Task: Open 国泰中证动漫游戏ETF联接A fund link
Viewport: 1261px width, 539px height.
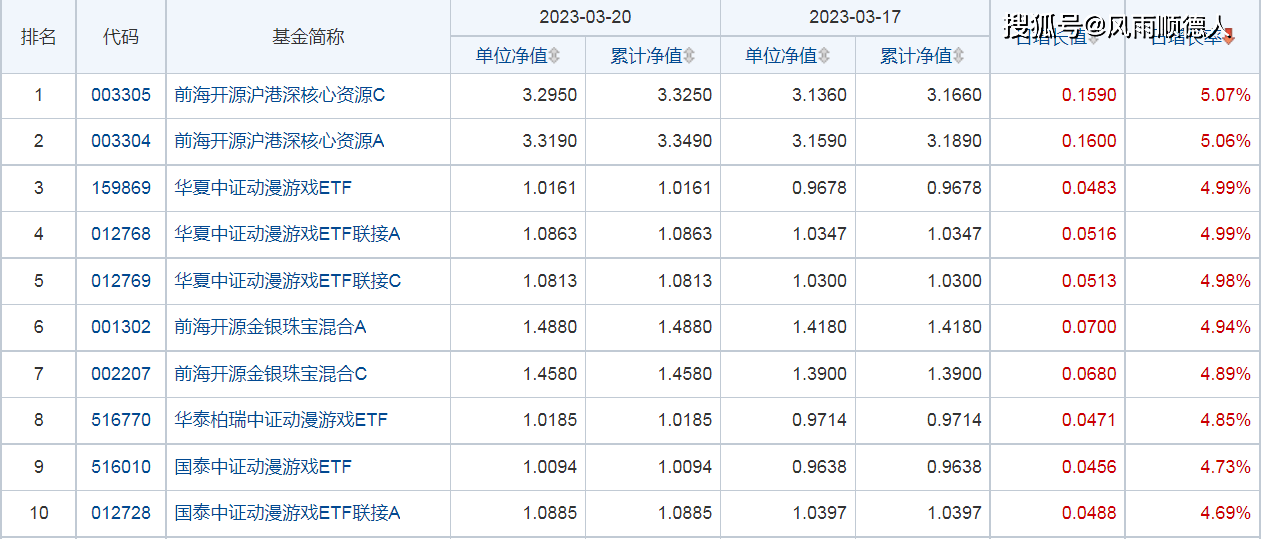Action: coord(287,513)
